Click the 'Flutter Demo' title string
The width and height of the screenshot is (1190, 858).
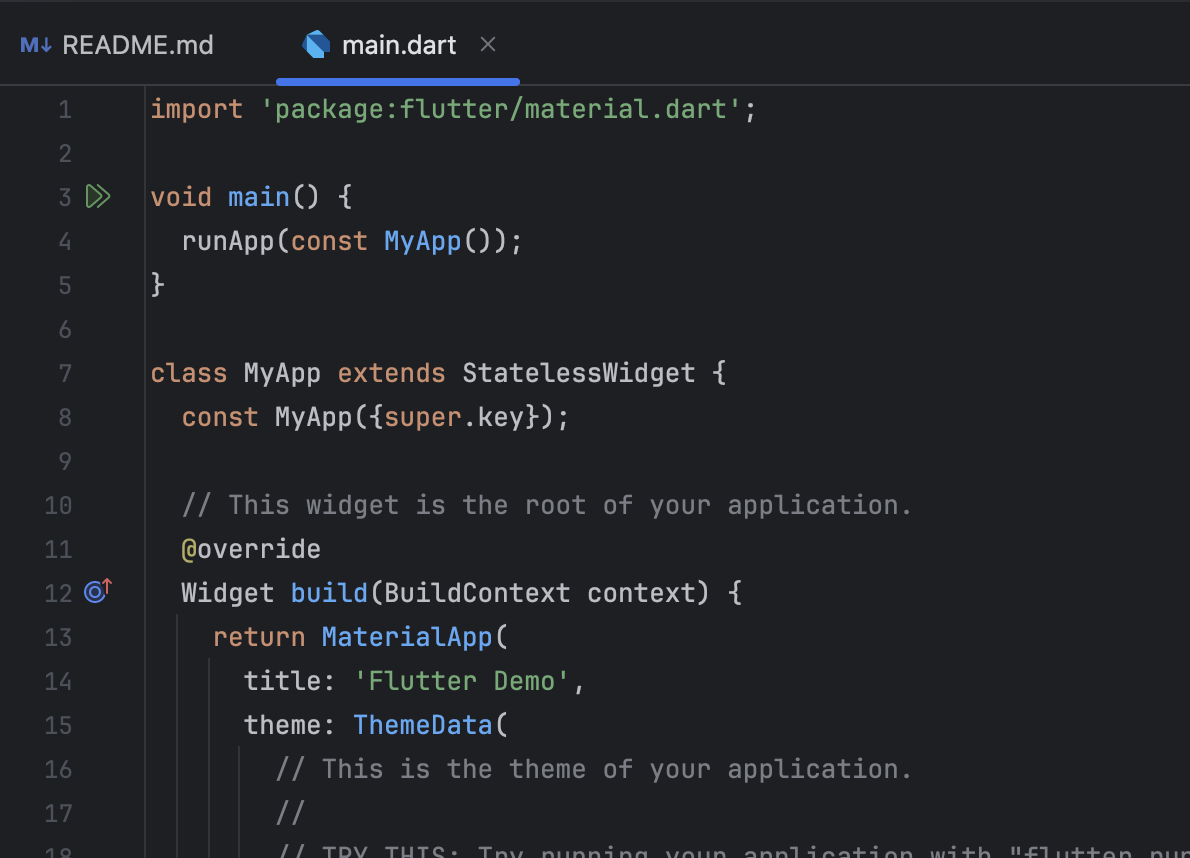(461, 681)
